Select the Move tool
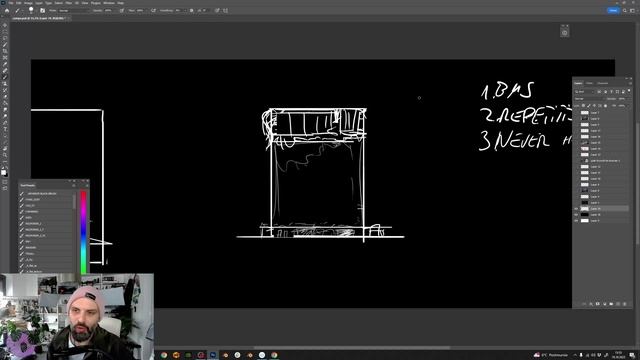 click(5, 25)
